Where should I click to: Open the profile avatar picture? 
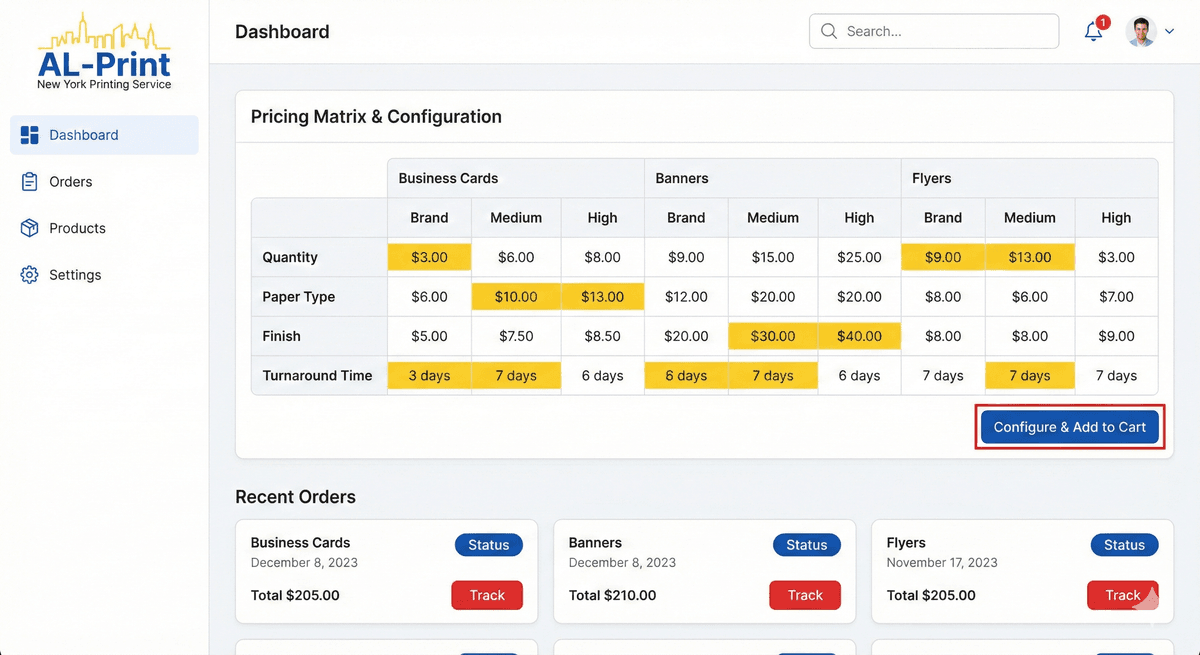click(x=1141, y=31)
